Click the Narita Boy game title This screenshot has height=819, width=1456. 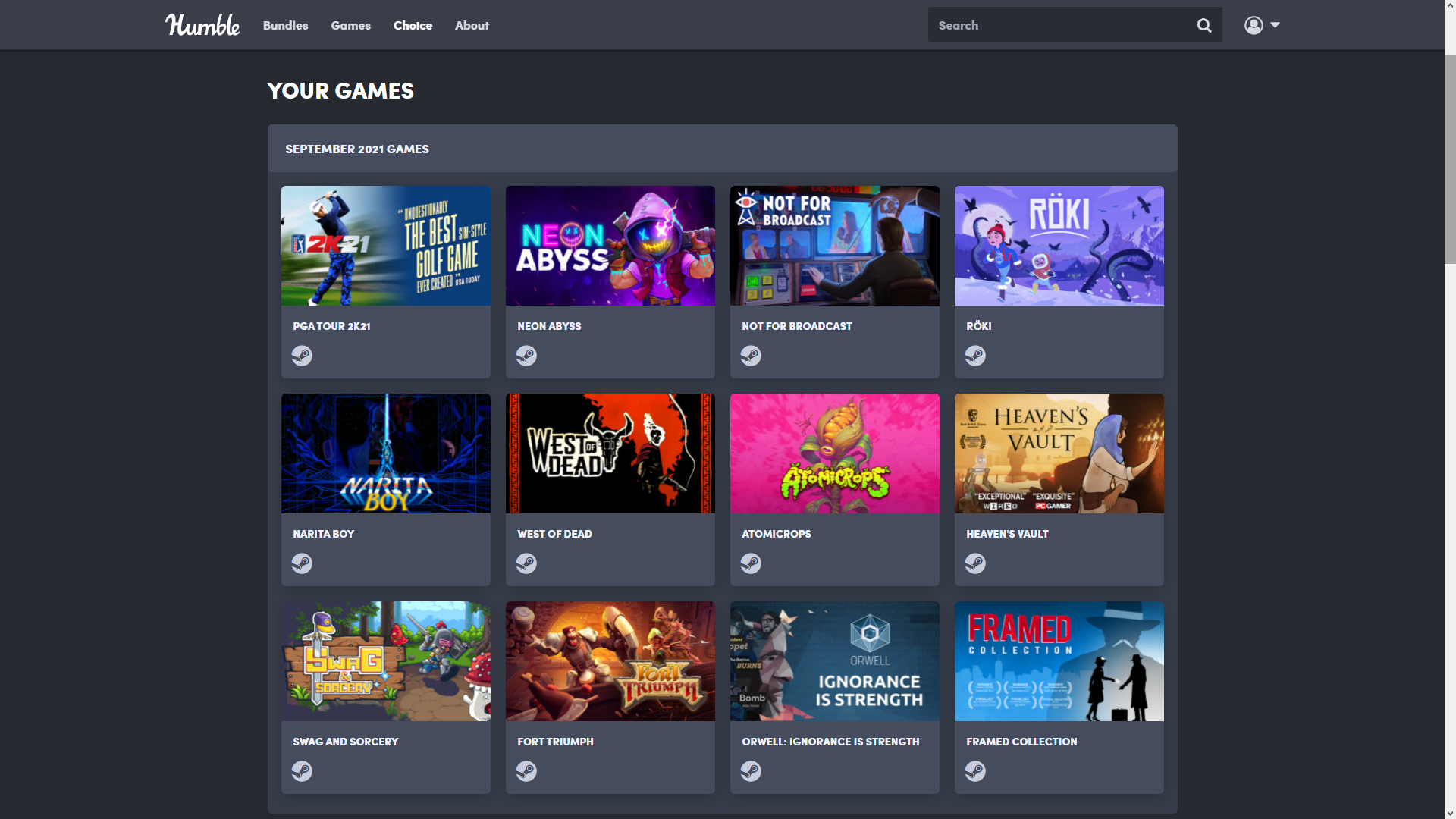pos(324,534)
